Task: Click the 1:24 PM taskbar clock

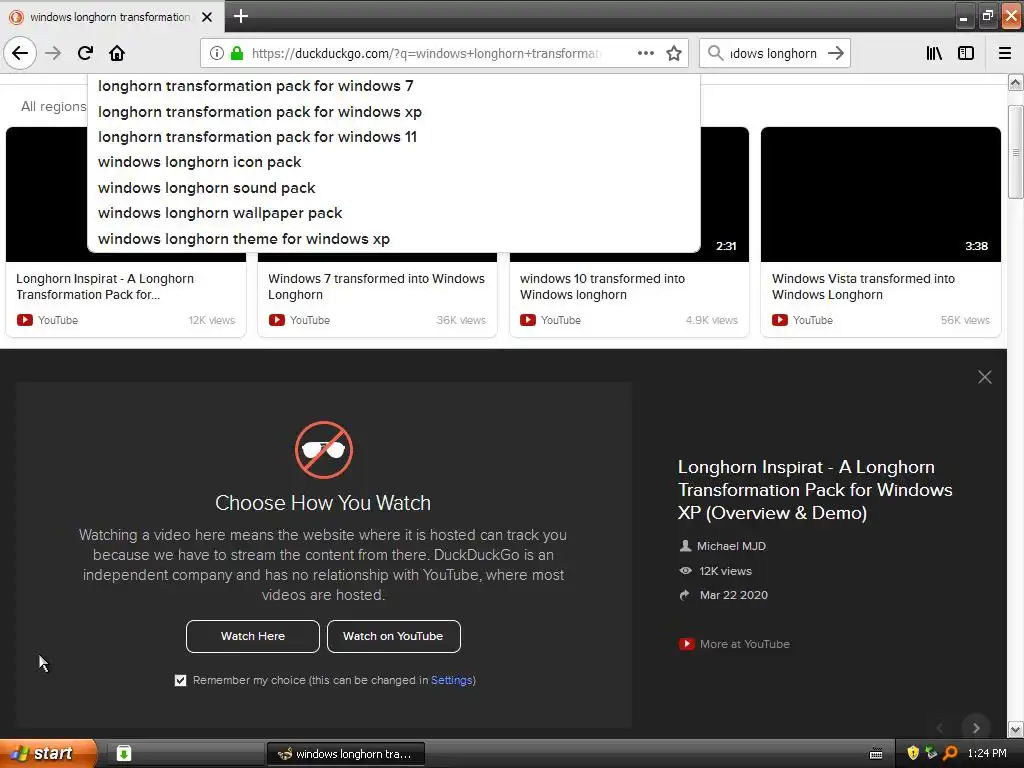Action: click(x=987, y=754)
